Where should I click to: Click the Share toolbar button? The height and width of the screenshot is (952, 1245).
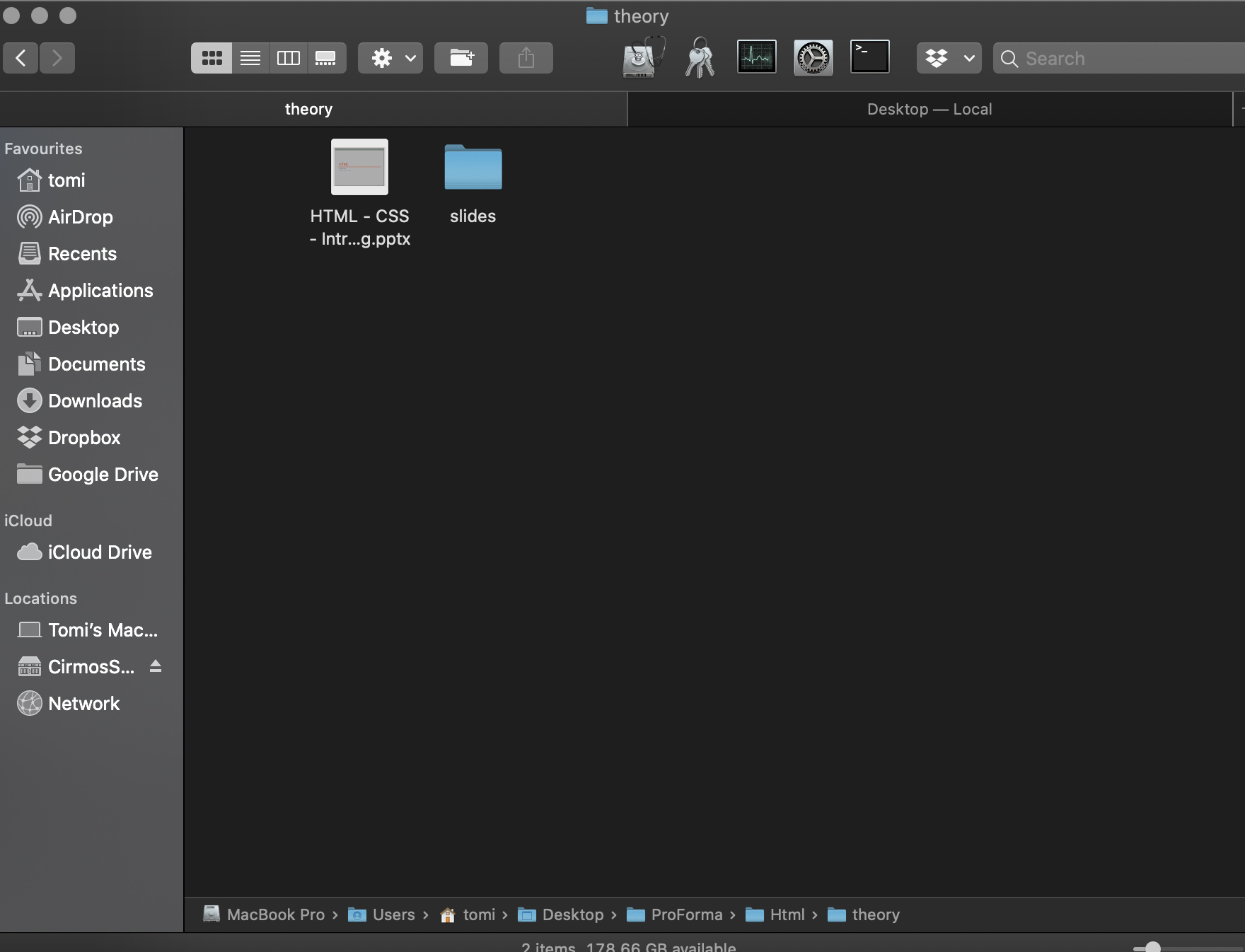tap(526, 58)
